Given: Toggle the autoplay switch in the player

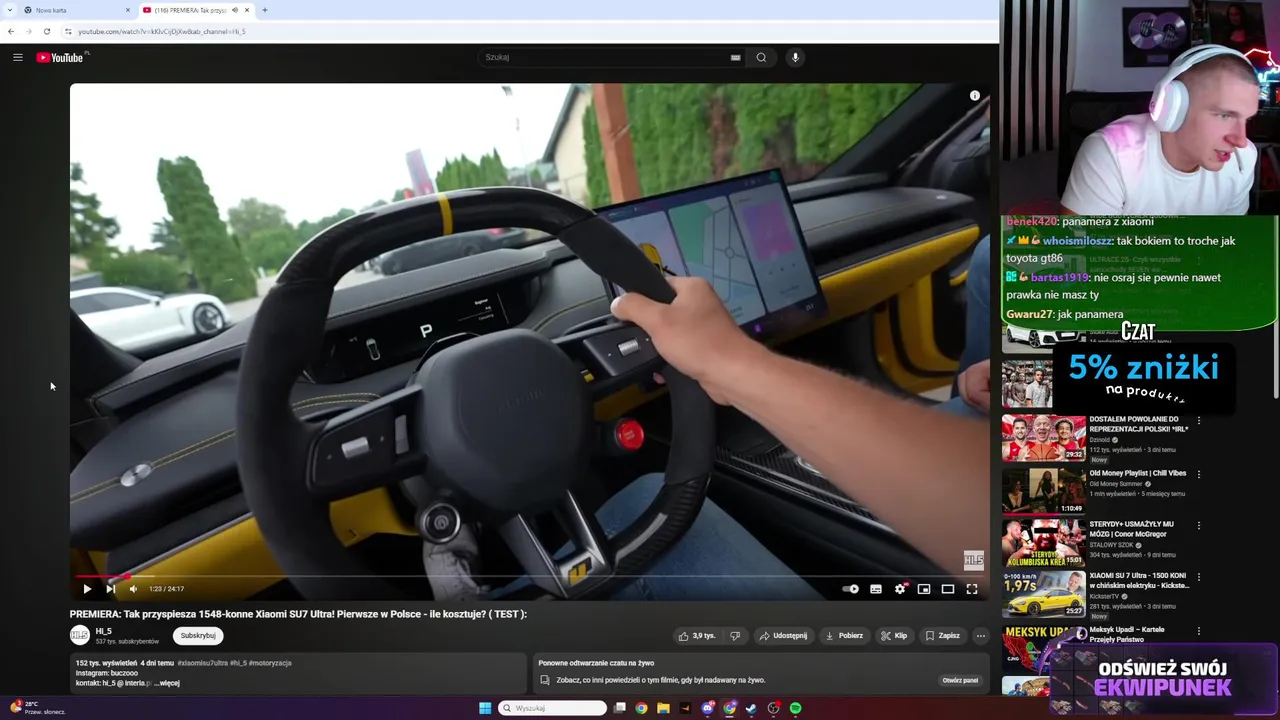Looking at the screenshot, I should 851,589.
